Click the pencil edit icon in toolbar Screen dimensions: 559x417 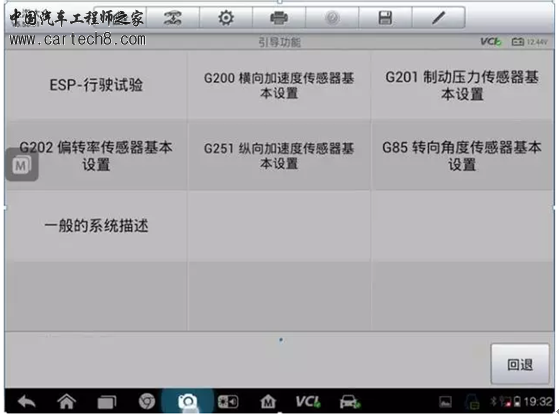pyautogui.click(x=439, y=18)
